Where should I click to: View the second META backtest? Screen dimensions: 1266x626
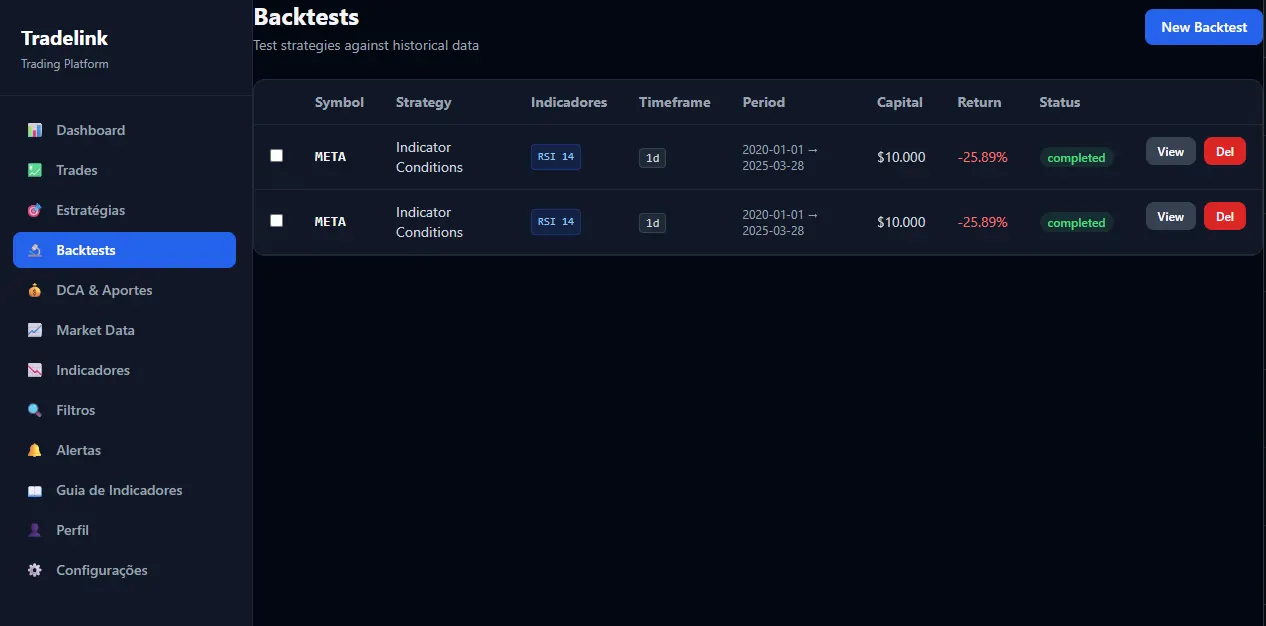[x=1170, y=216]
